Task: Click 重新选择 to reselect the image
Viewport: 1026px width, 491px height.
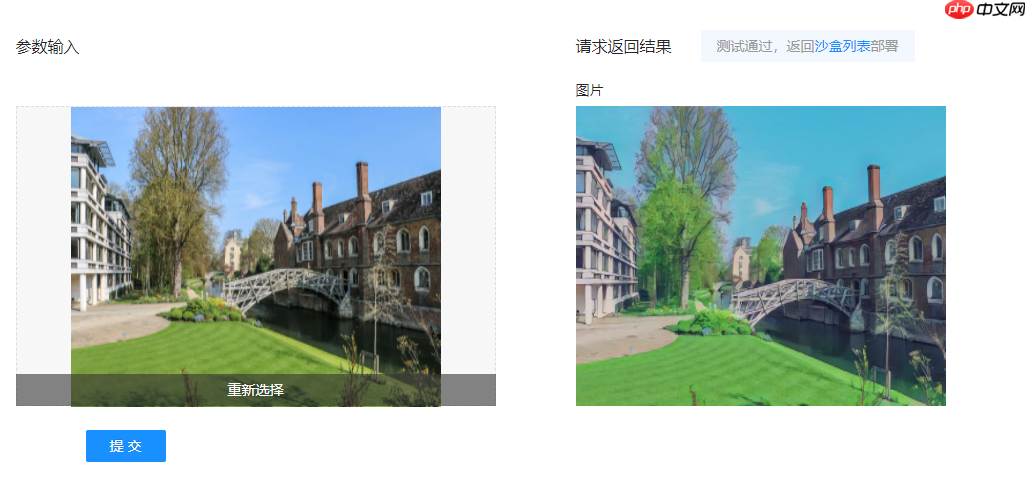Action: coord(255,390)
